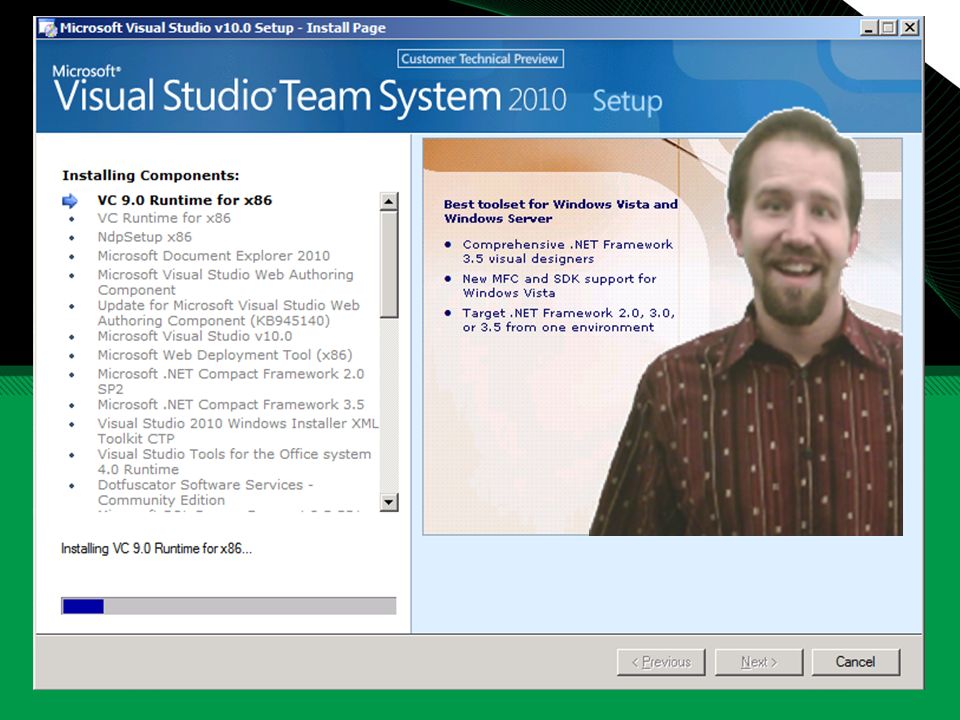Minimize the setup window
Screen dimensions: 960x720
[x=868, y=28]
